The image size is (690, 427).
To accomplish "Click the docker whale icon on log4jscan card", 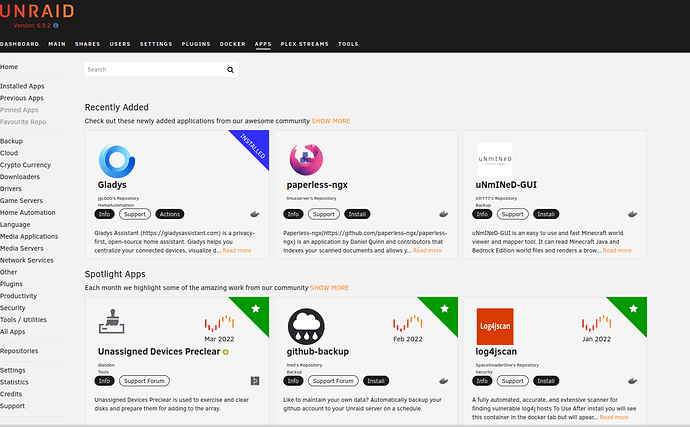I will [x=632, y=381].
